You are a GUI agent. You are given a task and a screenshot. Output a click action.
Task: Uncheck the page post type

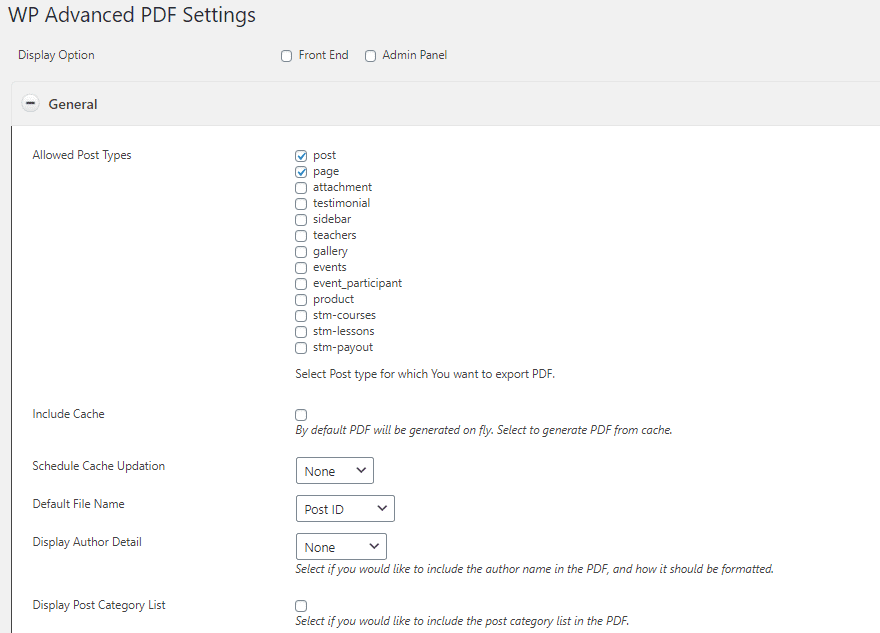(301, 171)
